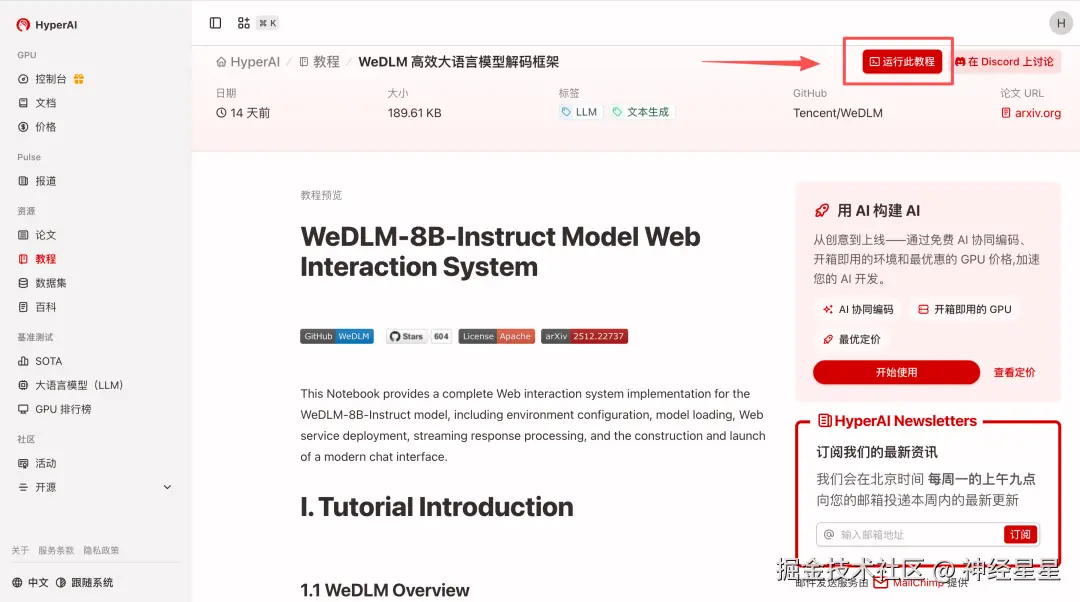This screenshot has width=1080, height=602.
Task: Click the GitHub WeDLM badge
Action: click(x=337, y=336)
